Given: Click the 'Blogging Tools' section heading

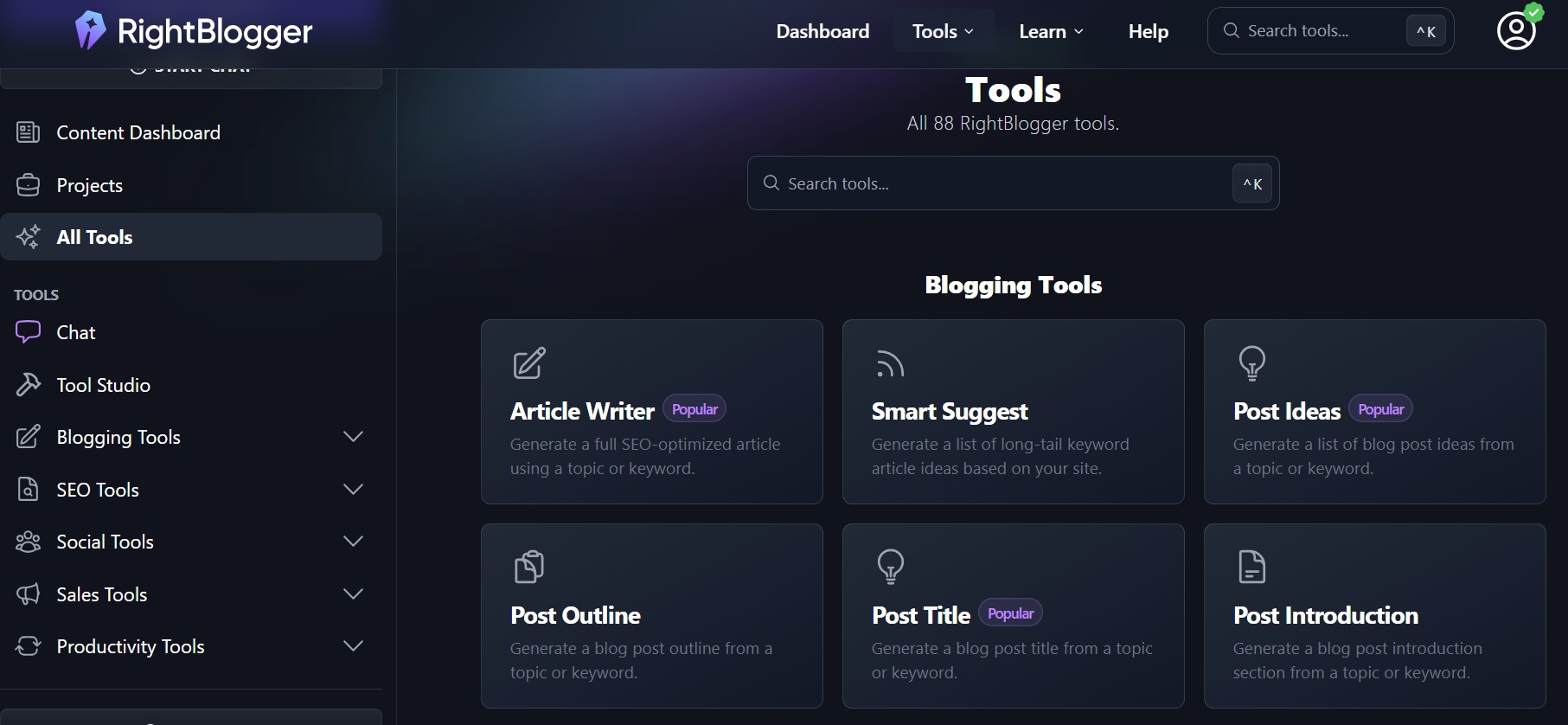Looking at the screenshot, I should coord(1013,285).
